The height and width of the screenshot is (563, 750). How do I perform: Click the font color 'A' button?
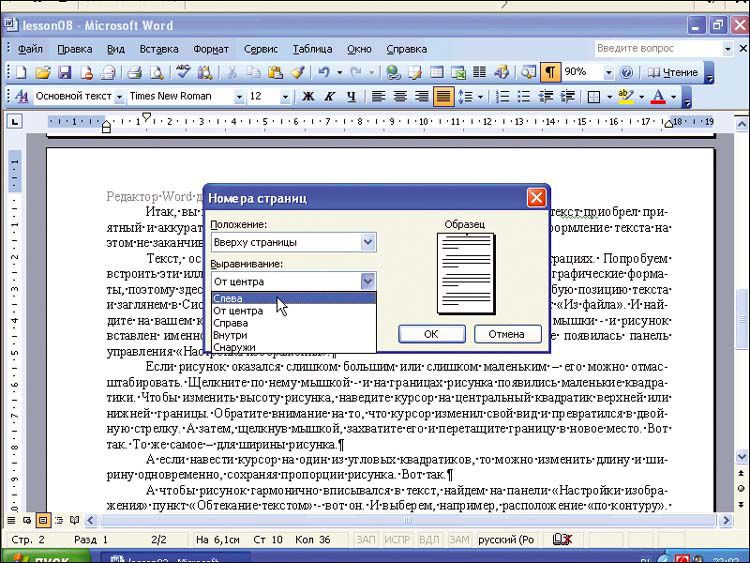tap(657, 97)
